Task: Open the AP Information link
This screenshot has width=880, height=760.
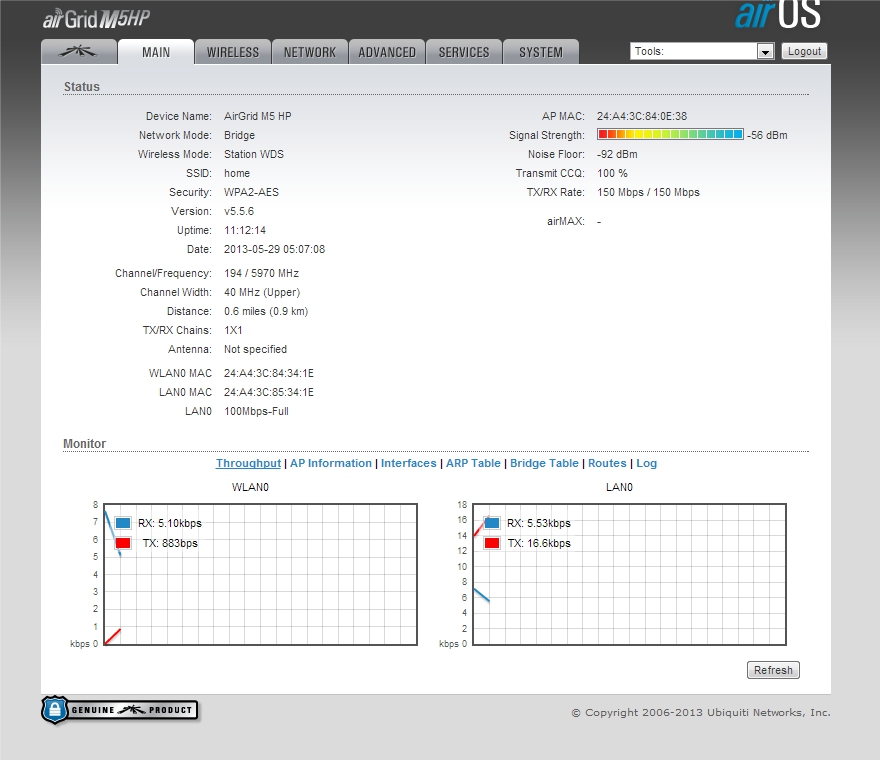Action: pos(331,463)
